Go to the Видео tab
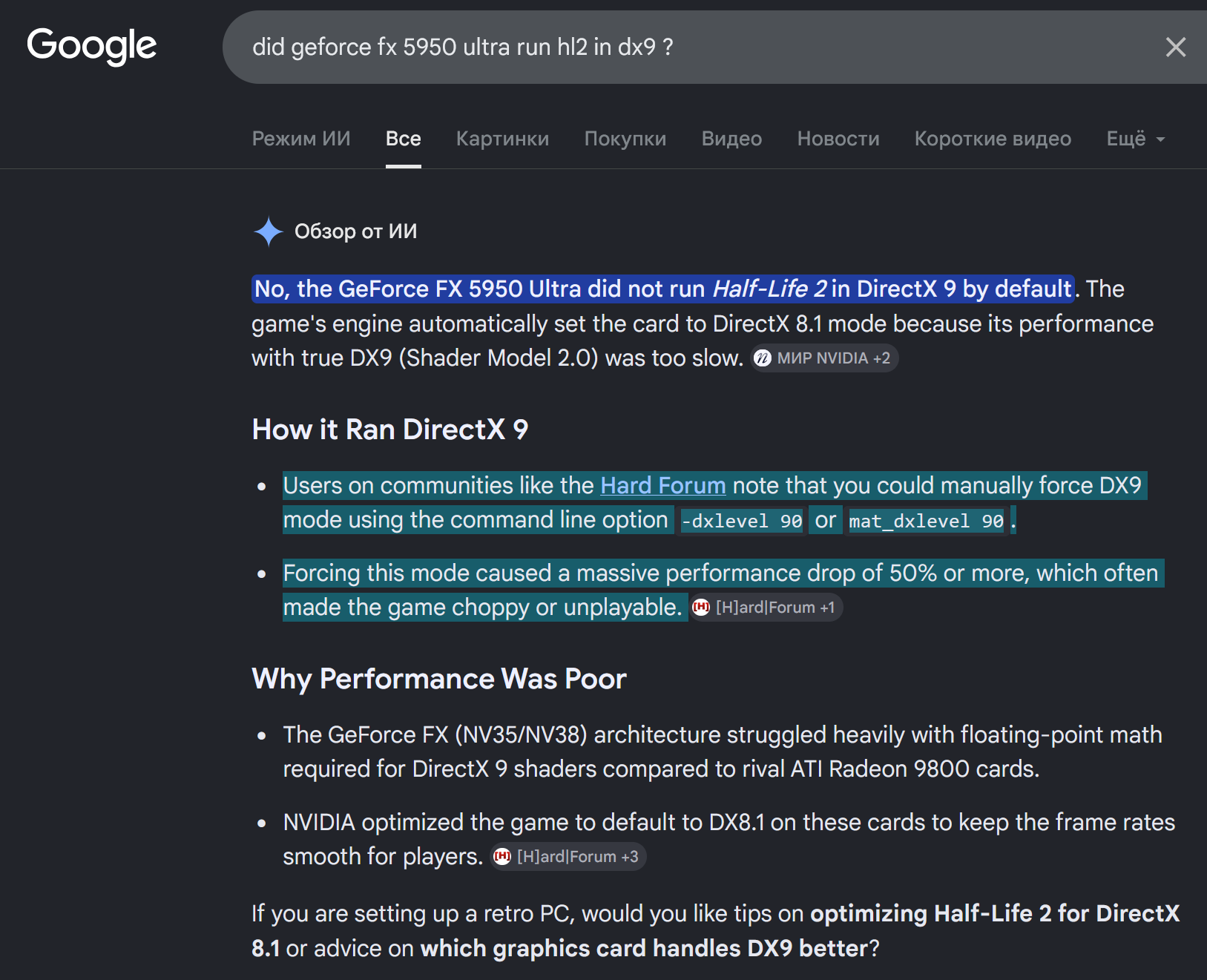Image resolution: width=1207 pixels, height=980 pixels. pyautogui.click(x=731, y=139)
